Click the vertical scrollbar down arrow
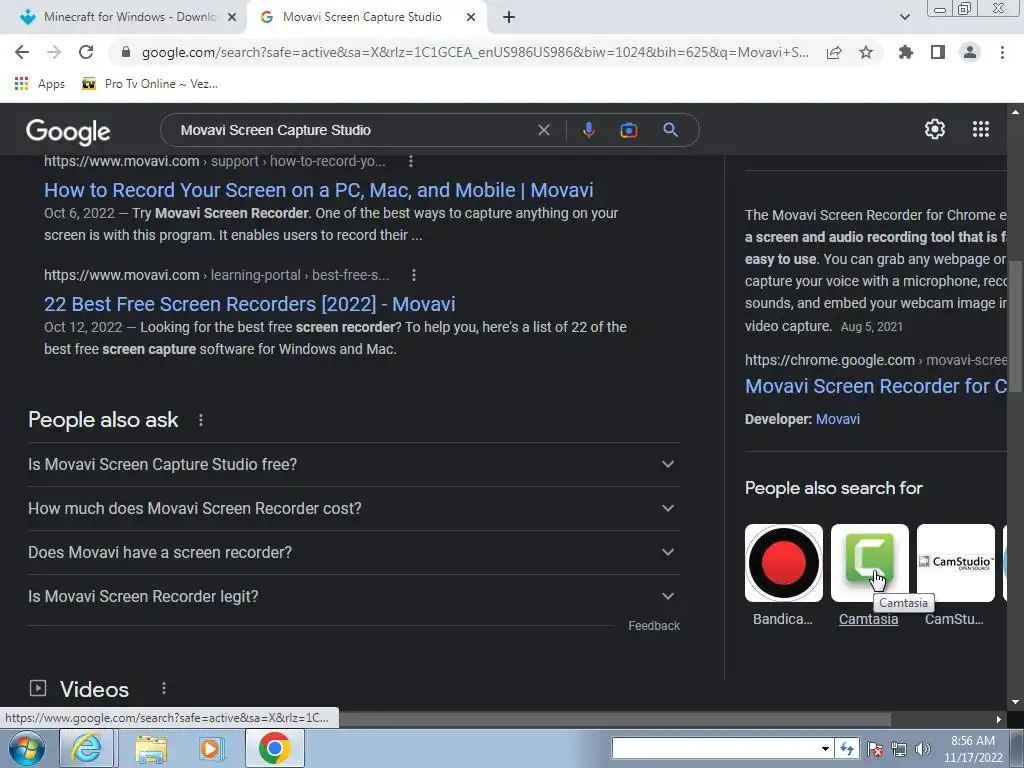Viewport: 1024px width, 768px height. 1015,702
